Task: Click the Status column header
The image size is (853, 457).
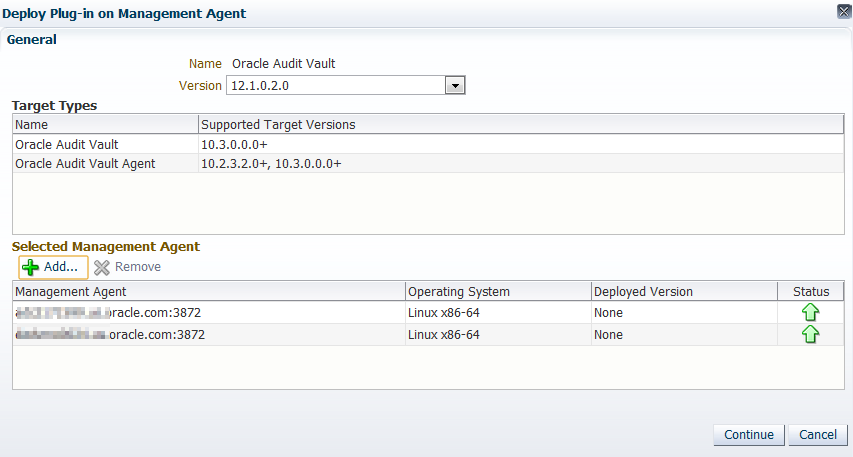Action: (811, 292)
